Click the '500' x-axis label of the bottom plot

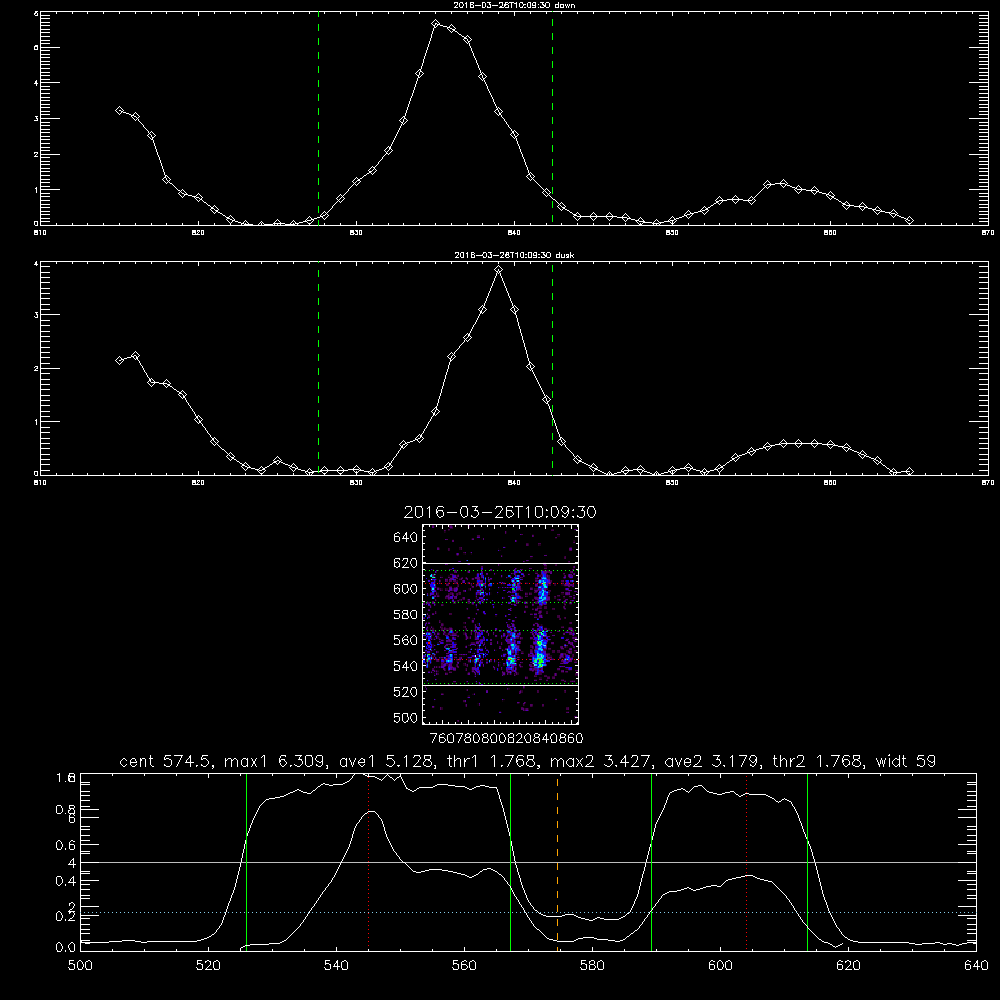click(x=80, y=966)
